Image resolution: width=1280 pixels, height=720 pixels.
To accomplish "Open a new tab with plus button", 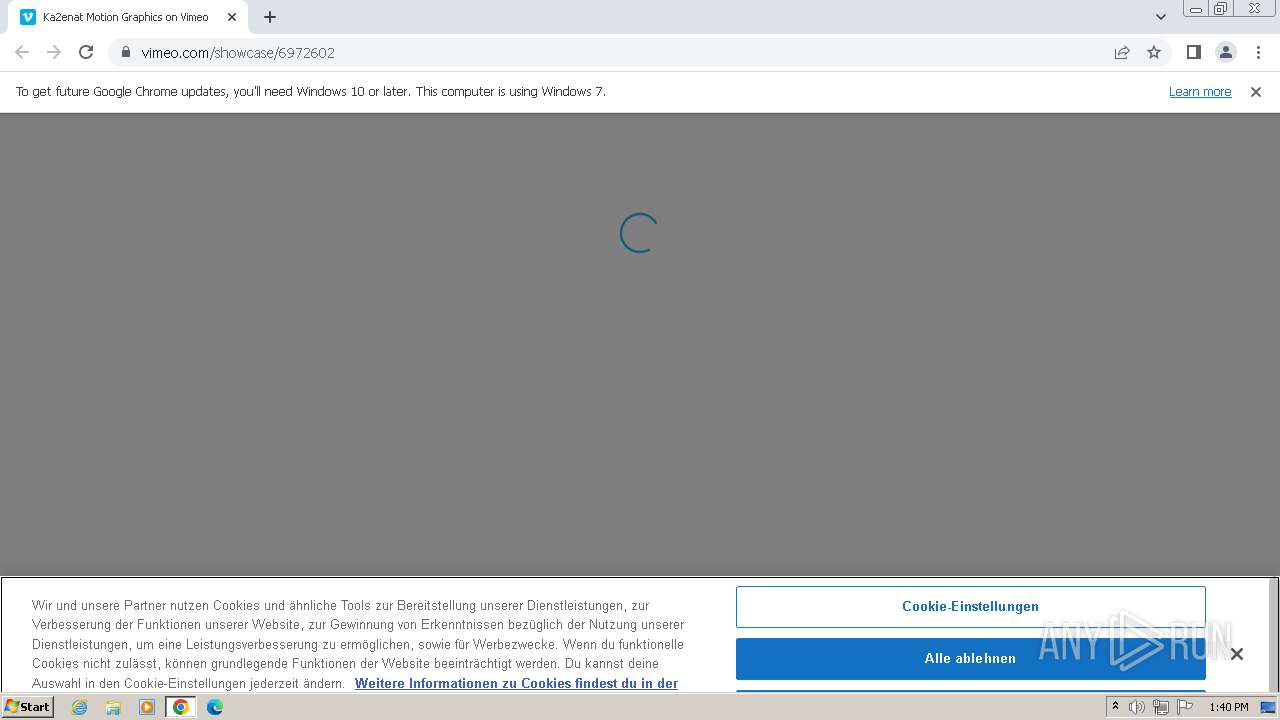I will click(270, 17).
